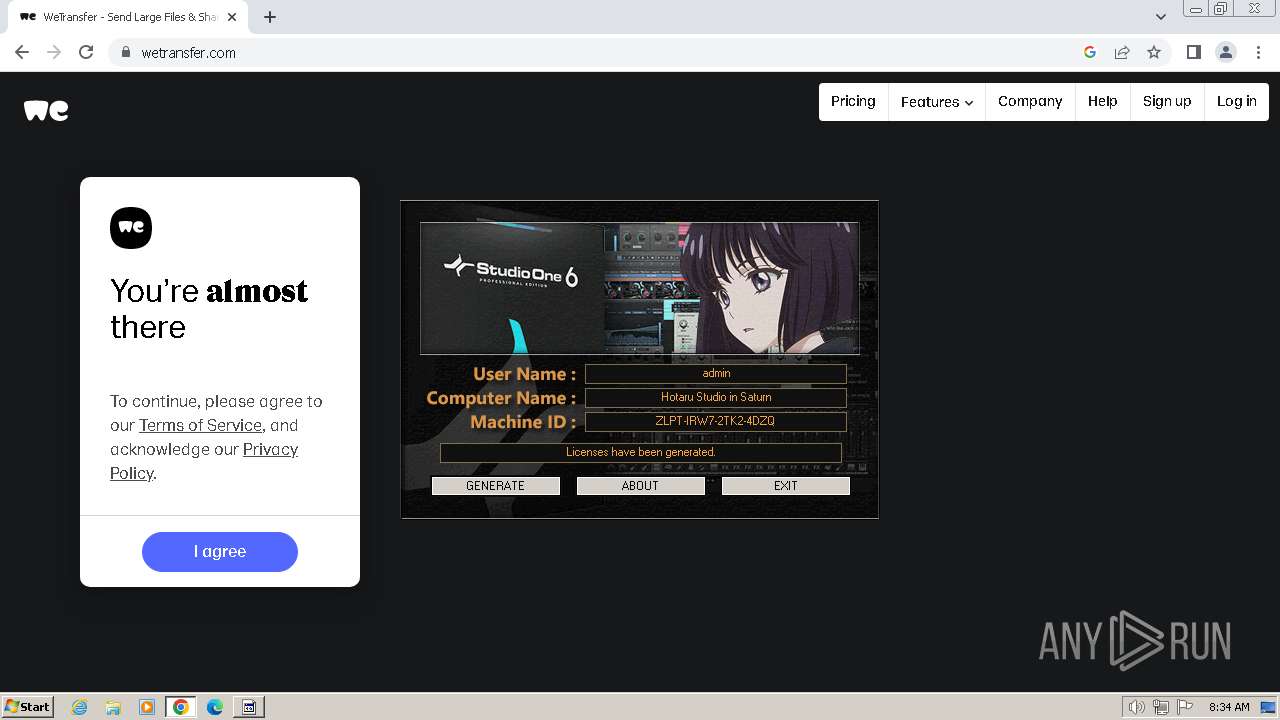Open the Company menu item
The height and width of the screenshot is (720, 1280).
[1030, 101]
